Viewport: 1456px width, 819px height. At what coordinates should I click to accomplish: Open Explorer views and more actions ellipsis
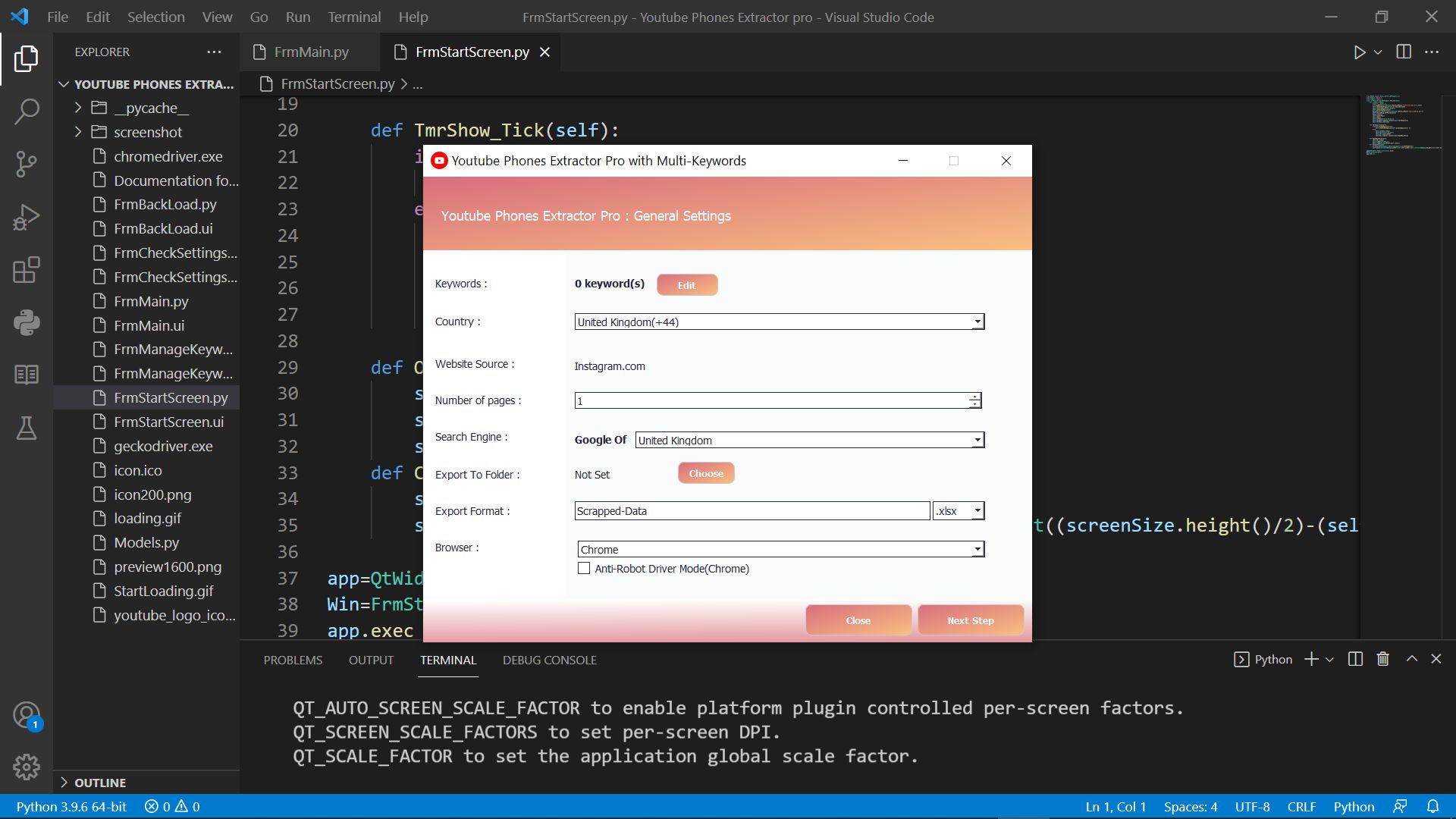click(x=214, y=52)
